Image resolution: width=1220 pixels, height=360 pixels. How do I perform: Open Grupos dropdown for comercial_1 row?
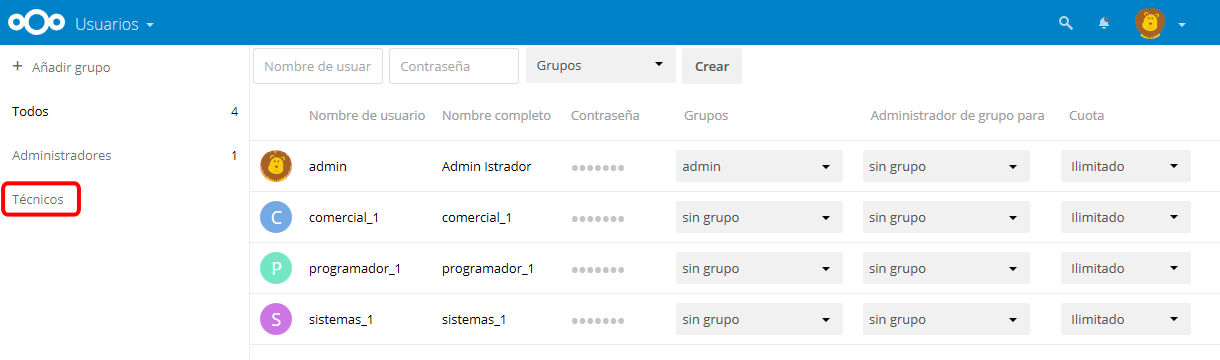tap(759, 217)
